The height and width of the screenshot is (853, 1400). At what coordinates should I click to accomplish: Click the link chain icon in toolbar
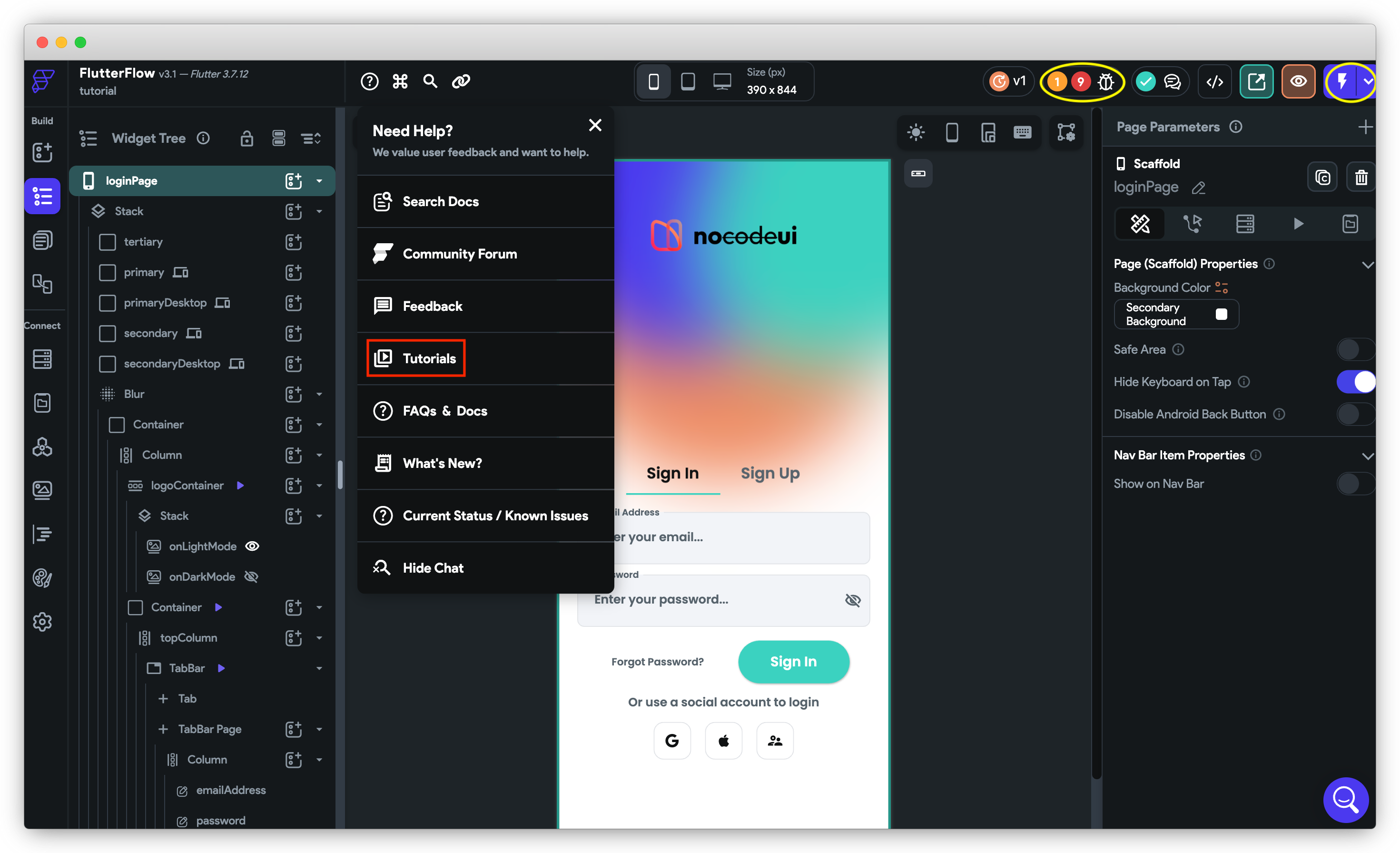coord(461,81)
